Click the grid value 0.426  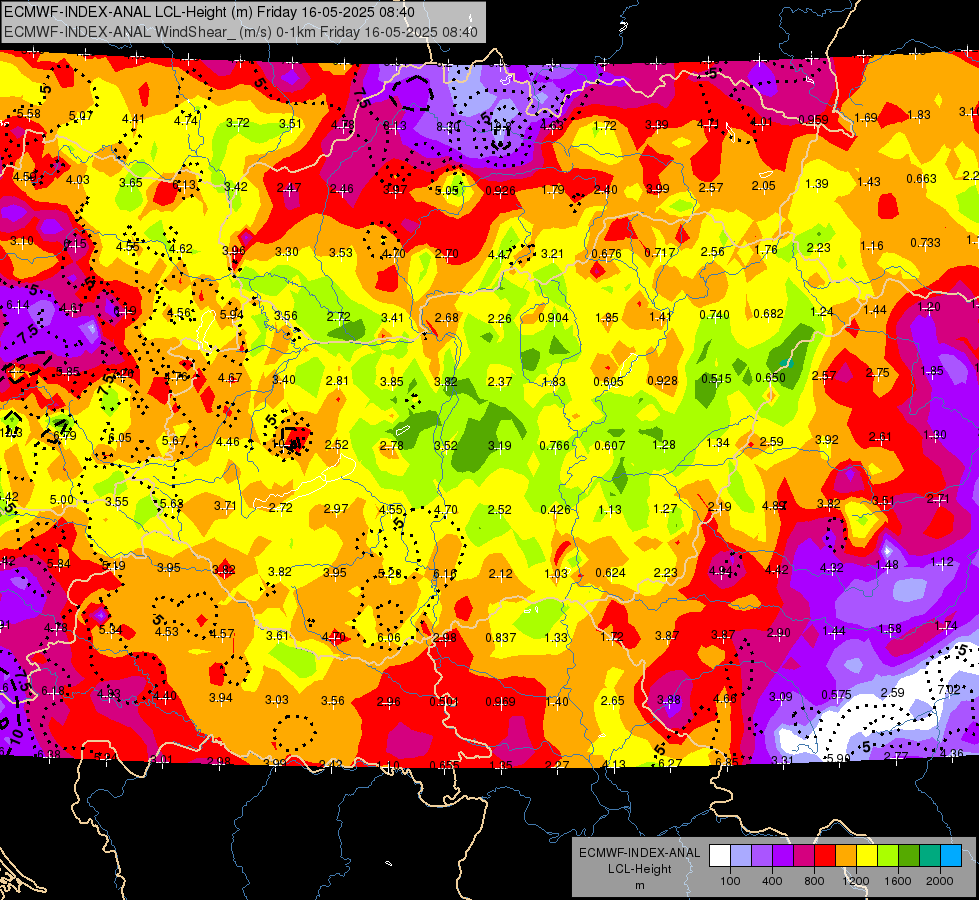click(x=556, y=510)
